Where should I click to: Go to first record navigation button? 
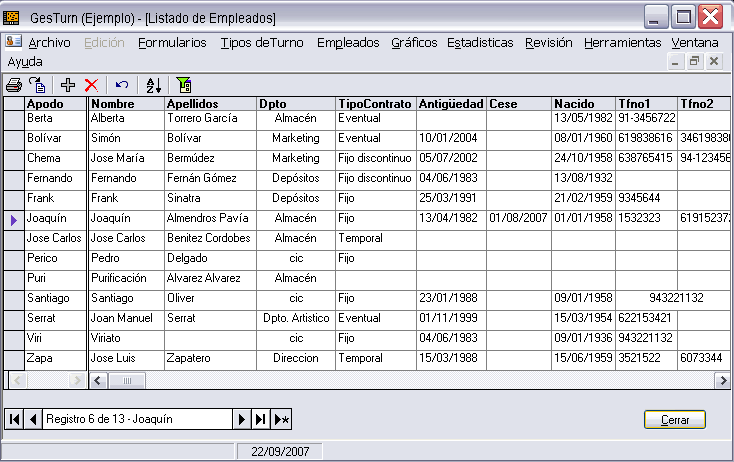pyautogui.click(x=15, y=419)
